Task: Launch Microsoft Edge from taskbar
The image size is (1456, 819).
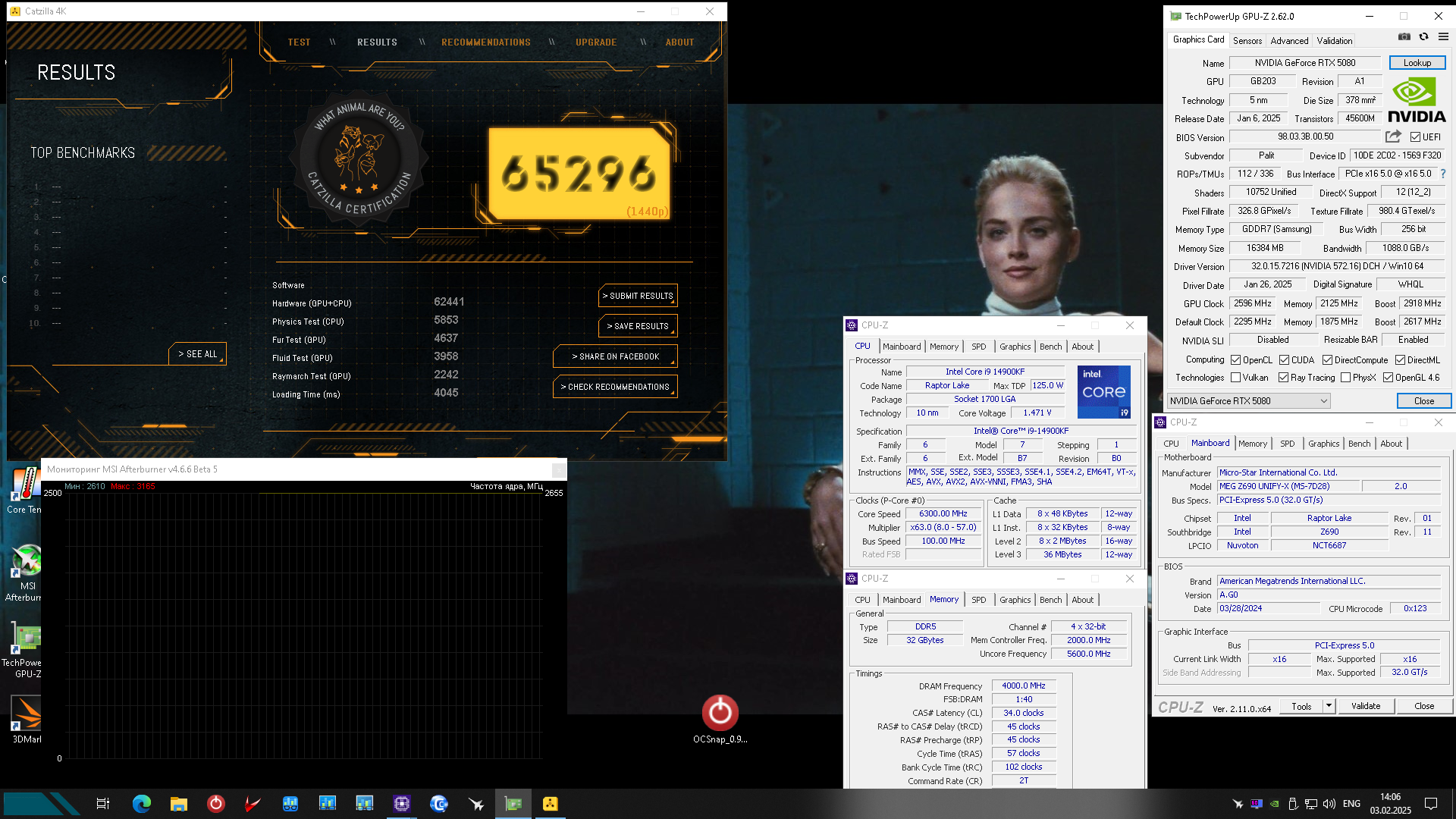Action: pyautogui.click(x=141, y=804)
